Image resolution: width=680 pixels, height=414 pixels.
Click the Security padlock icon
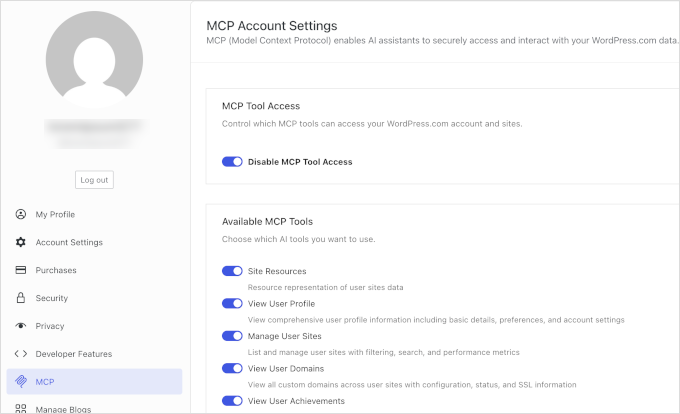click(21, 298)
